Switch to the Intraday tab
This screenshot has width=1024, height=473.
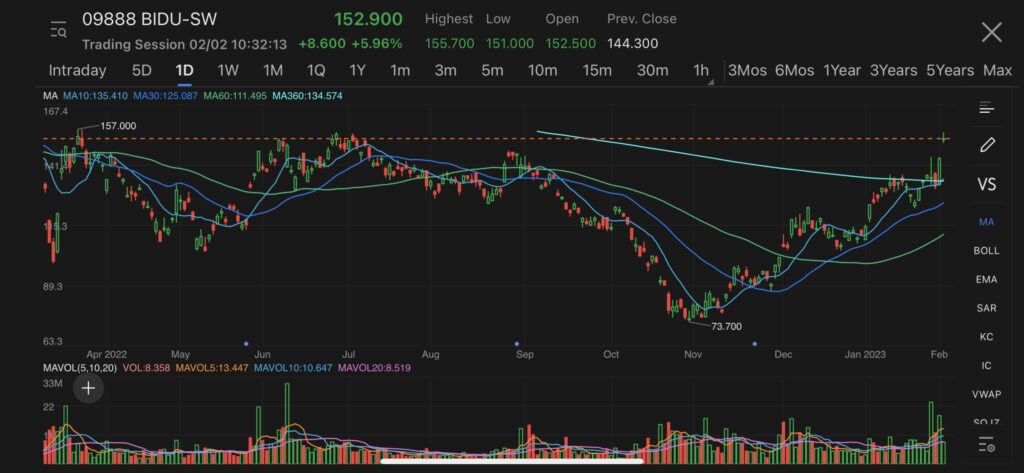click(x=77, y=70)
